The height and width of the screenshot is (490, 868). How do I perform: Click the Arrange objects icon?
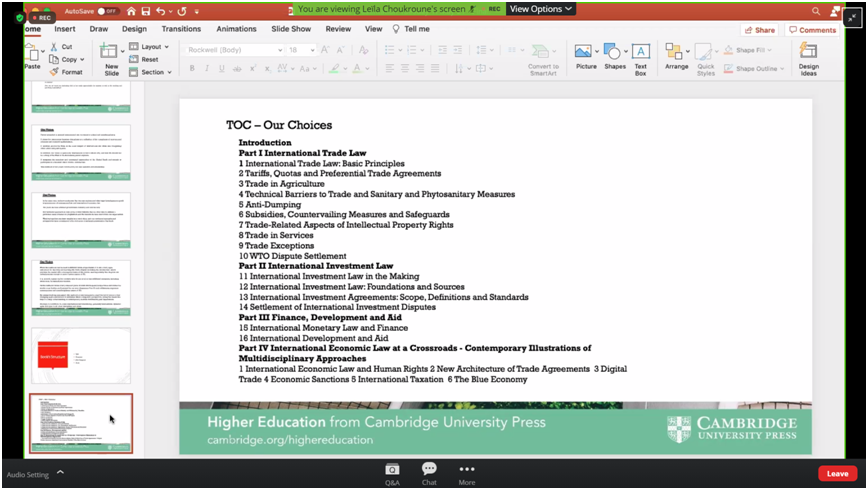pos(676,56)
